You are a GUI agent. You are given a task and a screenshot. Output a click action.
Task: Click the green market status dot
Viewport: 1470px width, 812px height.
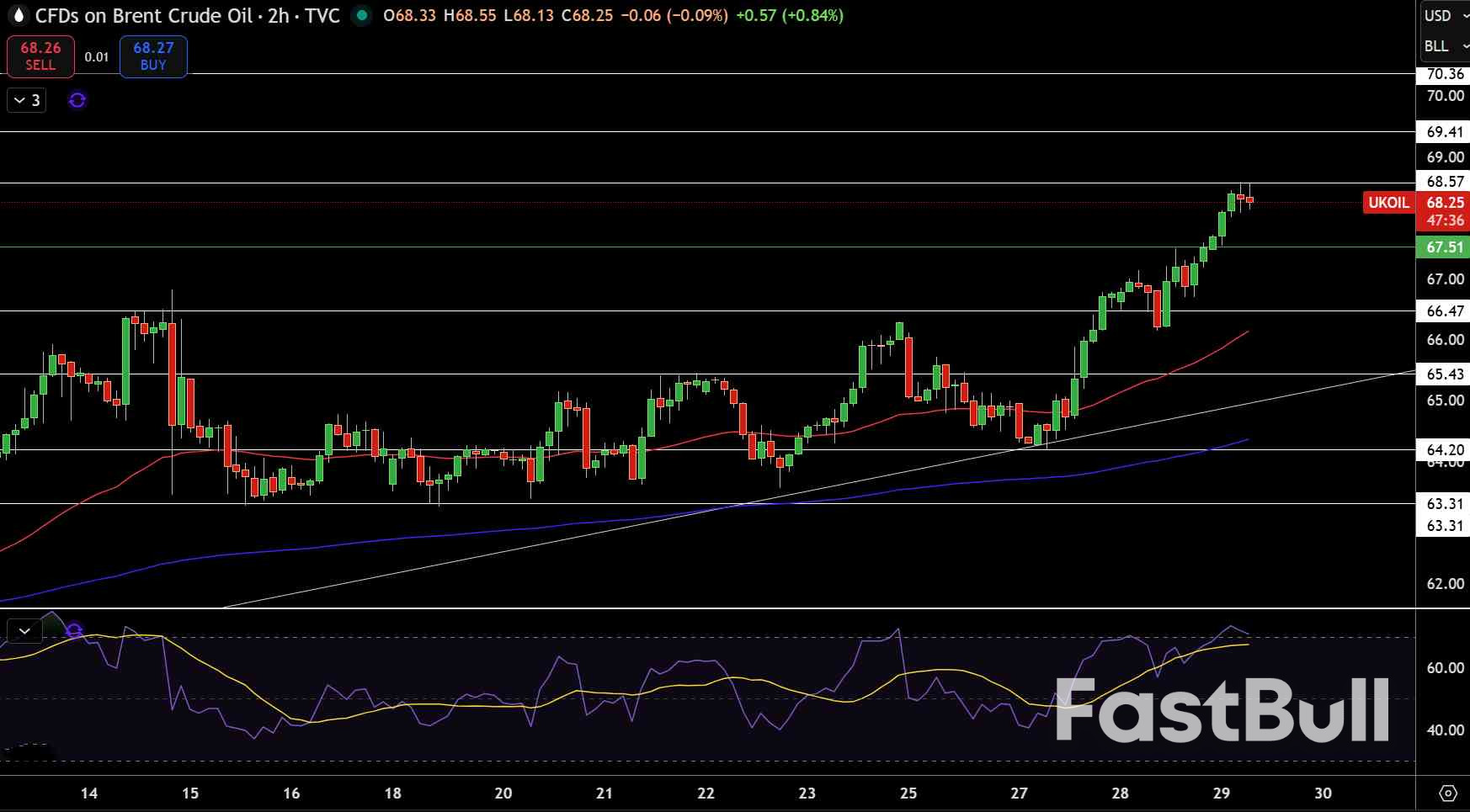(x=361, y=15)
